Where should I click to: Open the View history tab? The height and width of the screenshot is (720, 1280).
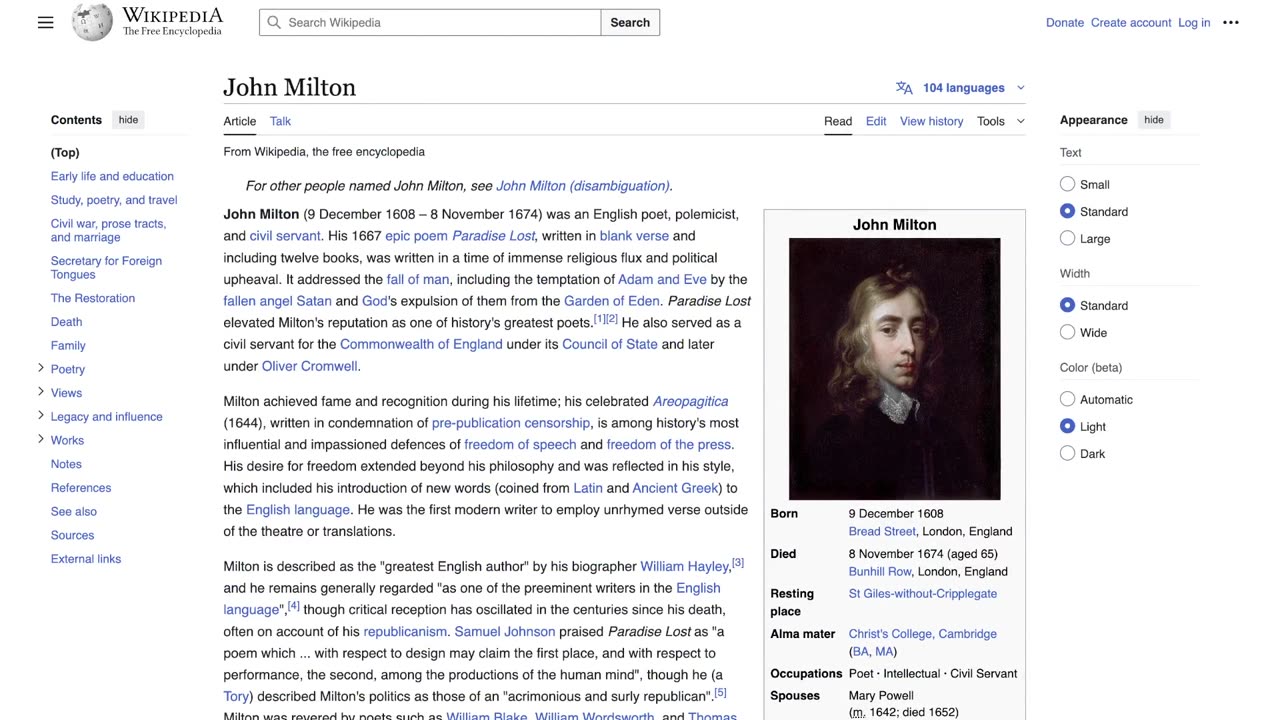931,121
